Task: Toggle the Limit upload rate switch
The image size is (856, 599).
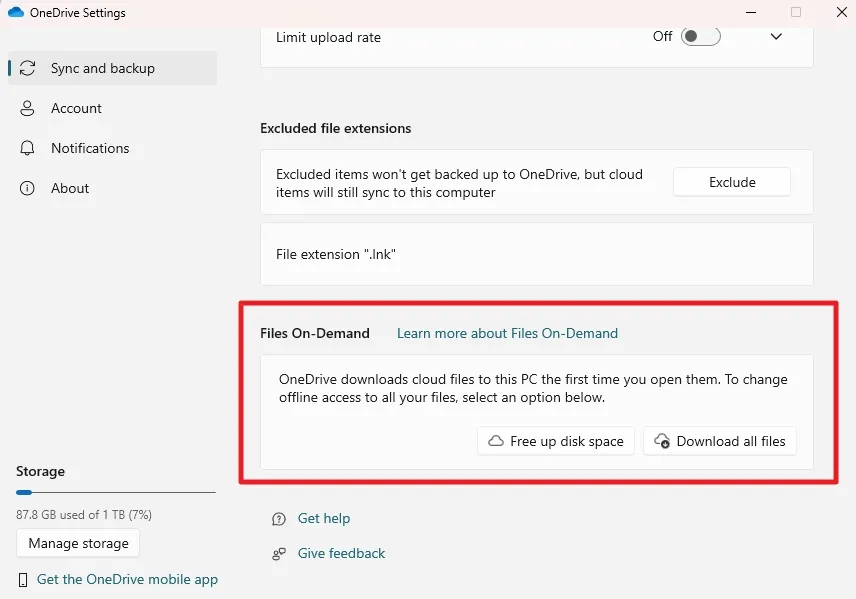Action: [701, 37]
